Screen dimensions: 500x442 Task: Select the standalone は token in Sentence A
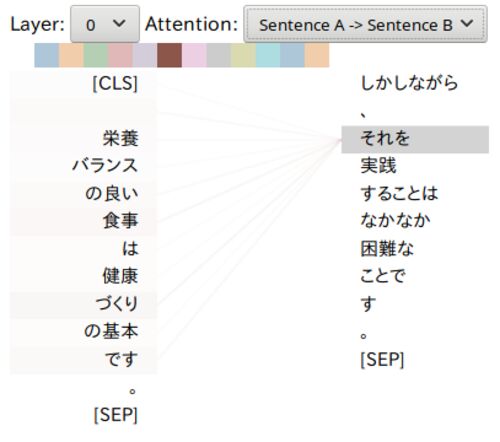coord(130,249)
